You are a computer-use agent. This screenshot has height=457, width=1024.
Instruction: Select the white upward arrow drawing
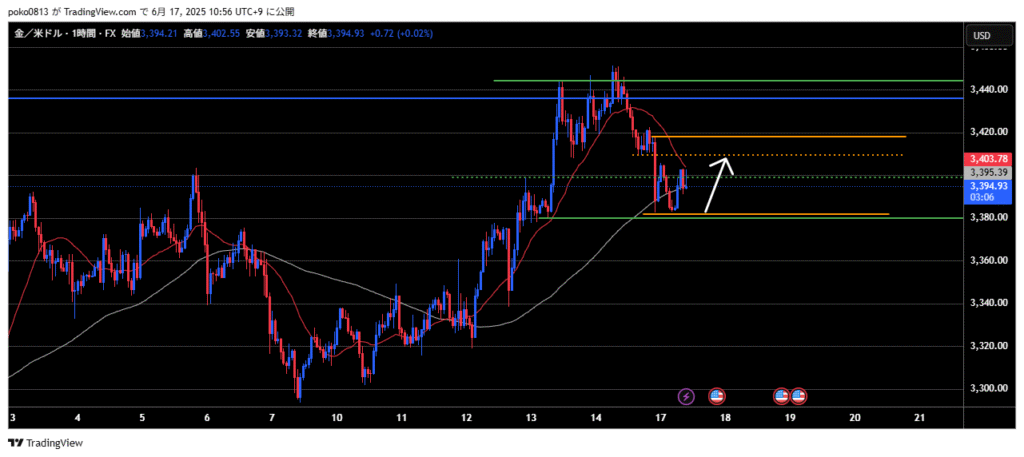pos(718,185)
